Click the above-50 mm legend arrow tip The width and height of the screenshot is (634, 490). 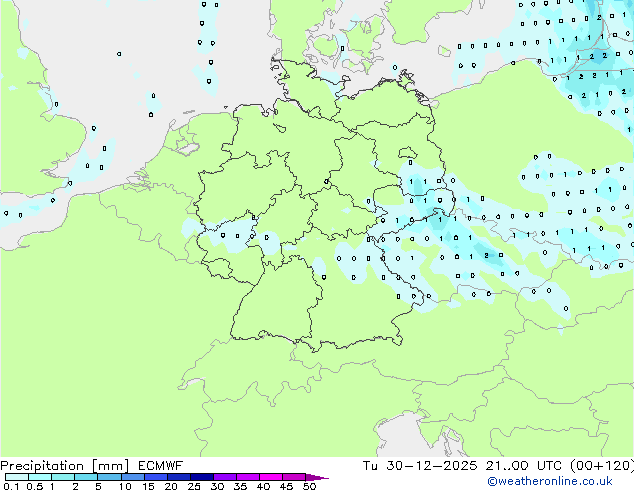[x=317, y=478]
